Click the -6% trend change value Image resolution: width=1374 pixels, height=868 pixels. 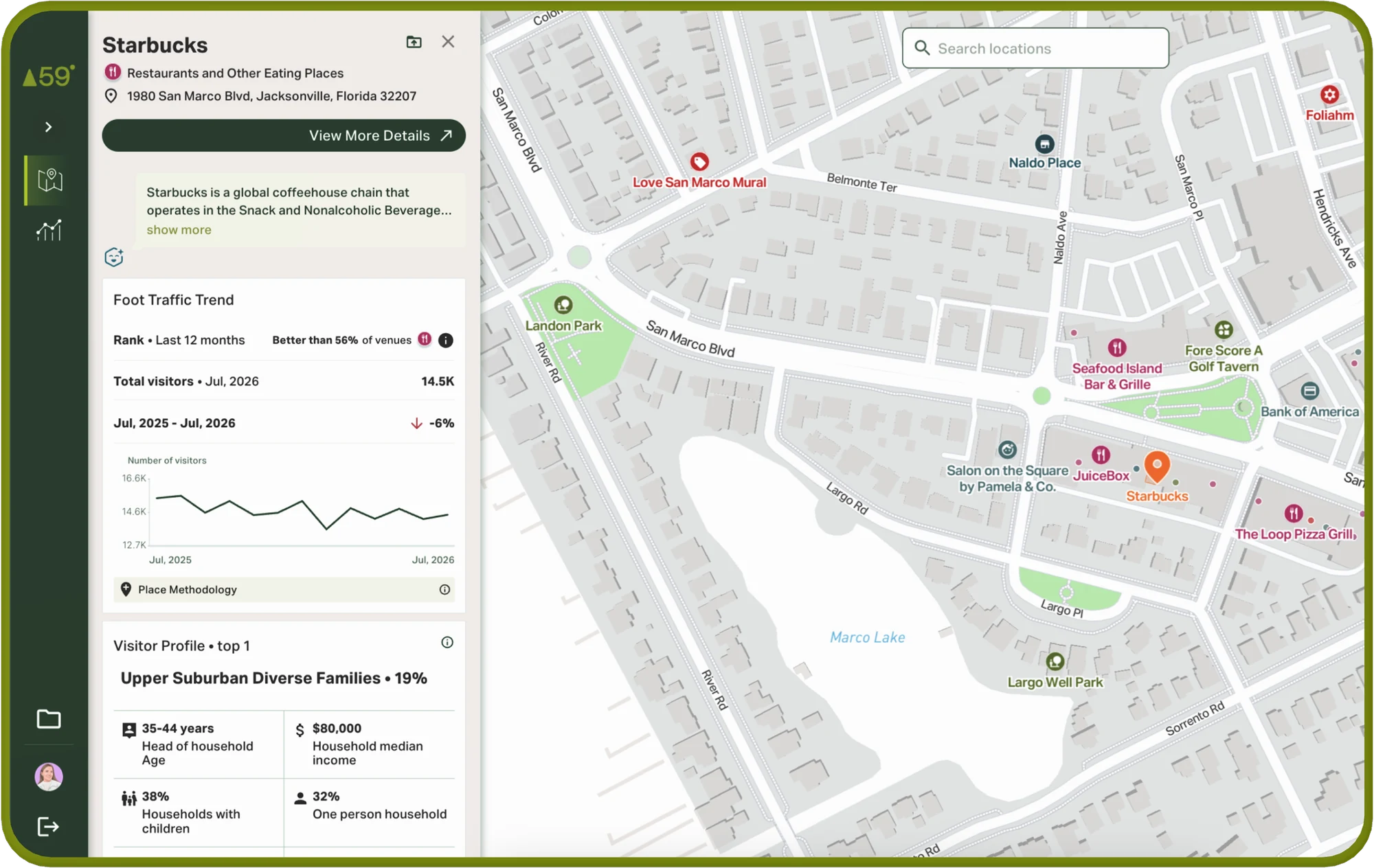click(441, 423)
